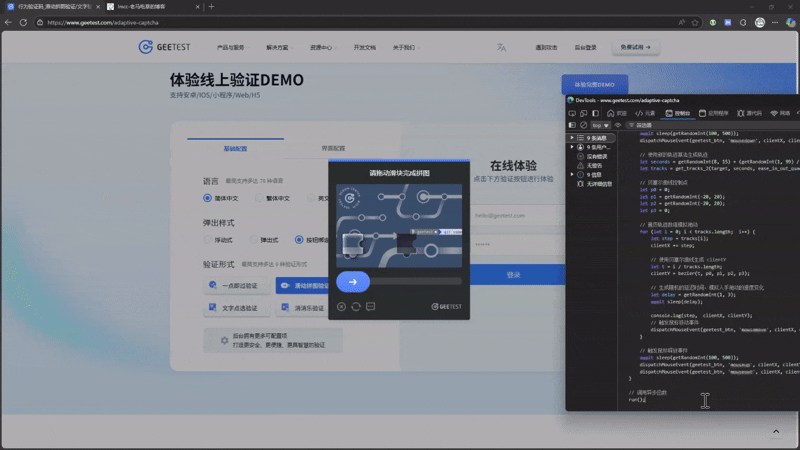Toggle the DevTools inspect element icon
Image resolution: width=800 pixels, height=450 pixels.
point(572,113)
